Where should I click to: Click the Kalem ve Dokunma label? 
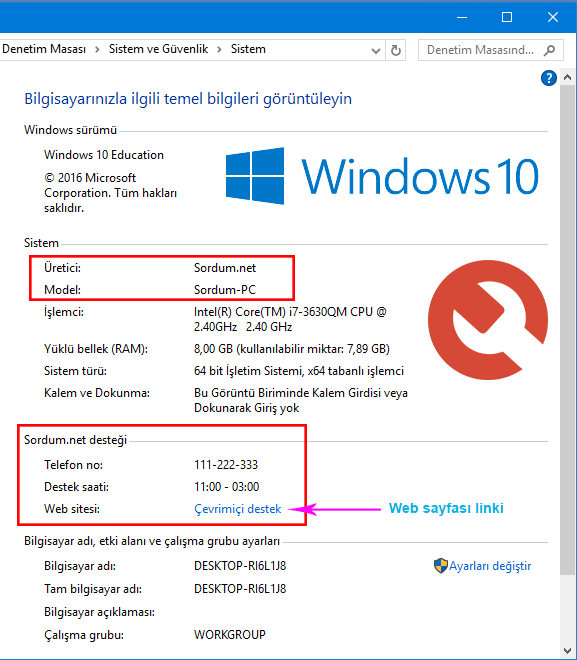pos(97,393)
